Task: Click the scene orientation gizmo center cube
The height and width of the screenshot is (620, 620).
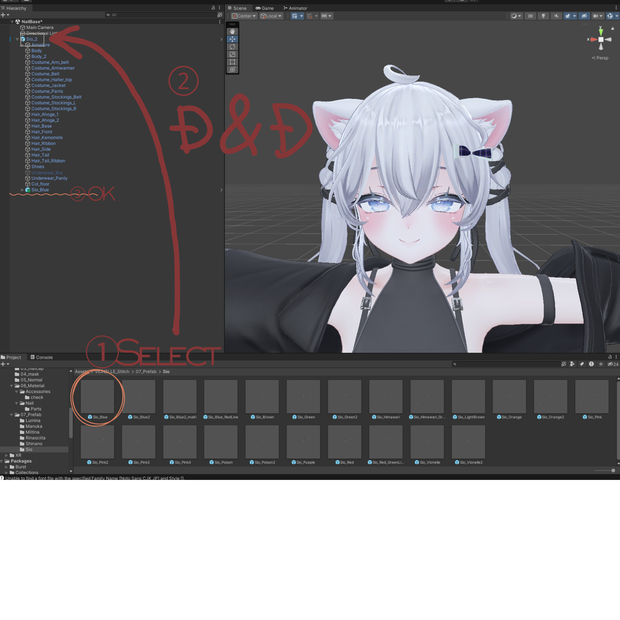Action: [x=601, y=40]
